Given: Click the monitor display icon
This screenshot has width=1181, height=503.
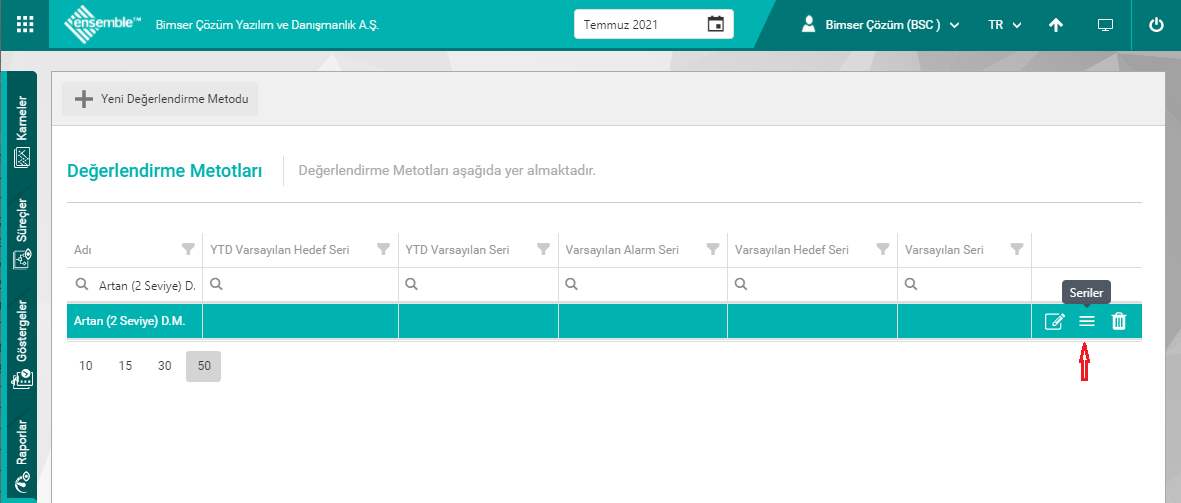Looking at the screenshot, I should (x=1105, y=25).
